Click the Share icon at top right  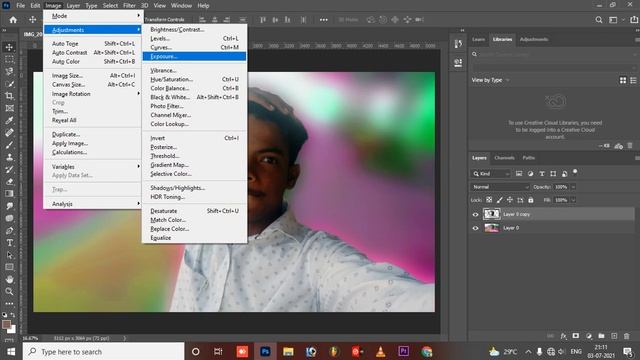634,20
